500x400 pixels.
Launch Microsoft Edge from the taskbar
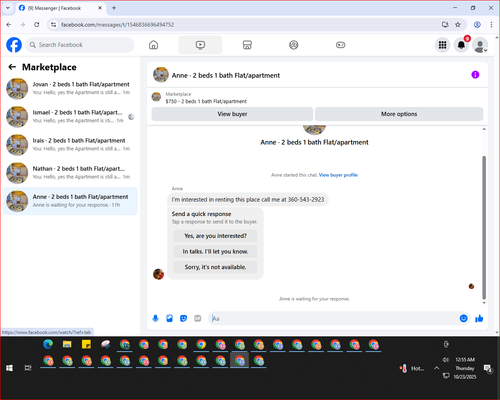pos(48,344)
